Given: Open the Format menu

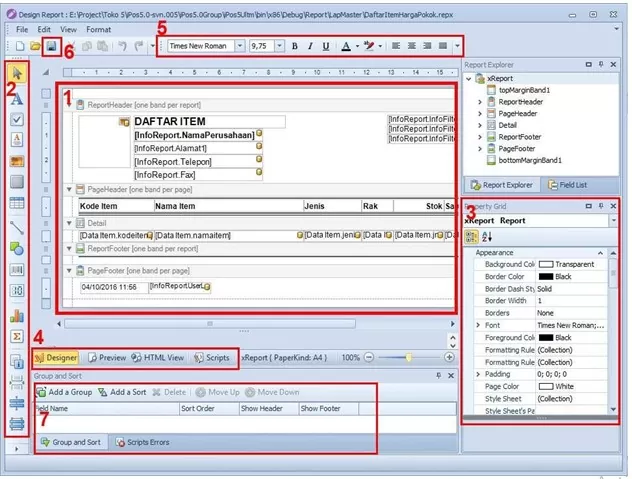Looking at the screenshot, I should point(98,29).
